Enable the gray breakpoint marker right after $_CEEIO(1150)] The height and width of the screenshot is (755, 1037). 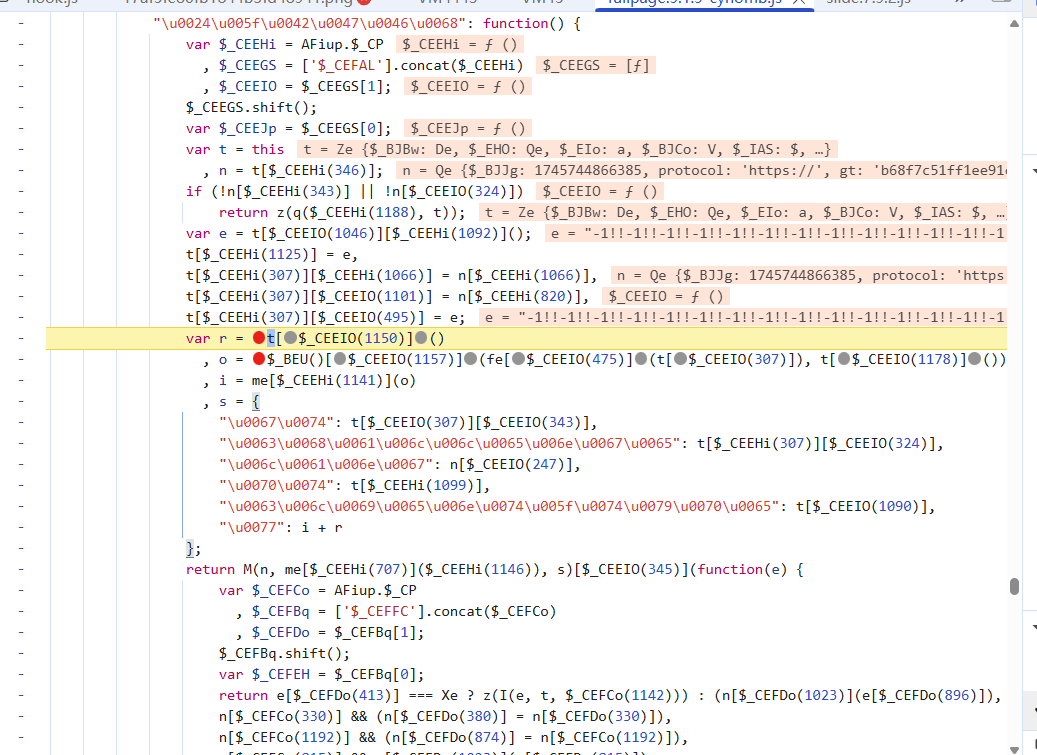[x=421, y=338]
